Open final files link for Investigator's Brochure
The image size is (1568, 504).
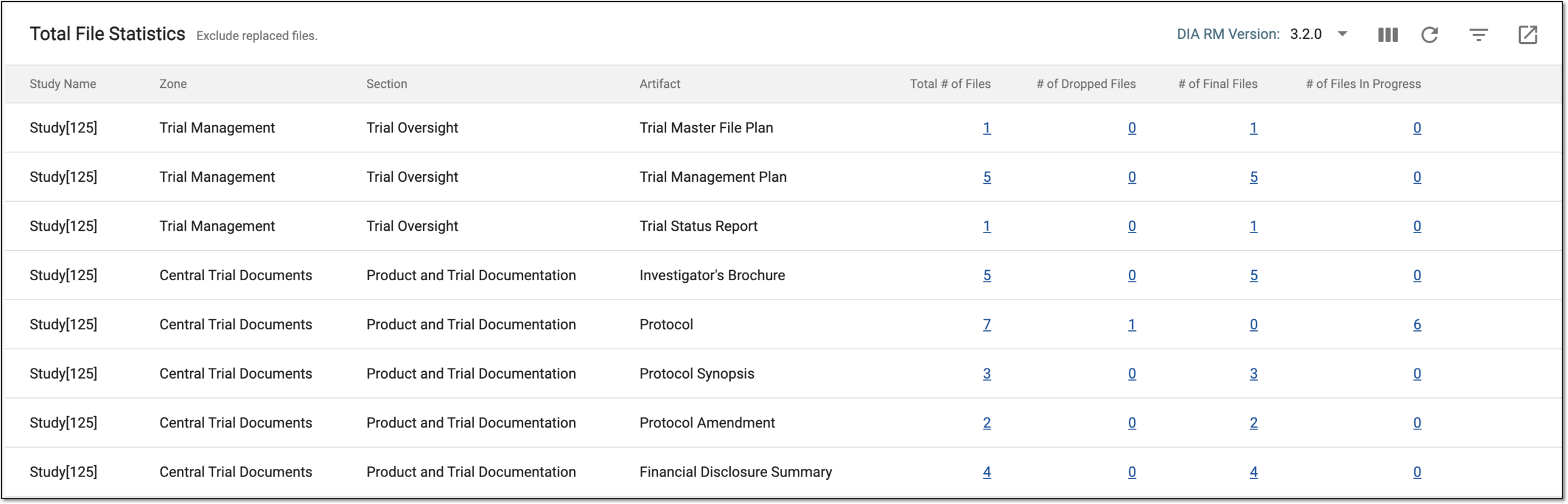point(1253,276)
